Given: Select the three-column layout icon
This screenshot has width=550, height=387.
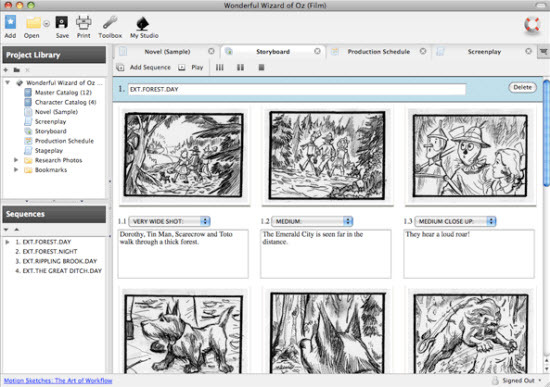Looking at the screenshot, I should (x=220, y=67).
